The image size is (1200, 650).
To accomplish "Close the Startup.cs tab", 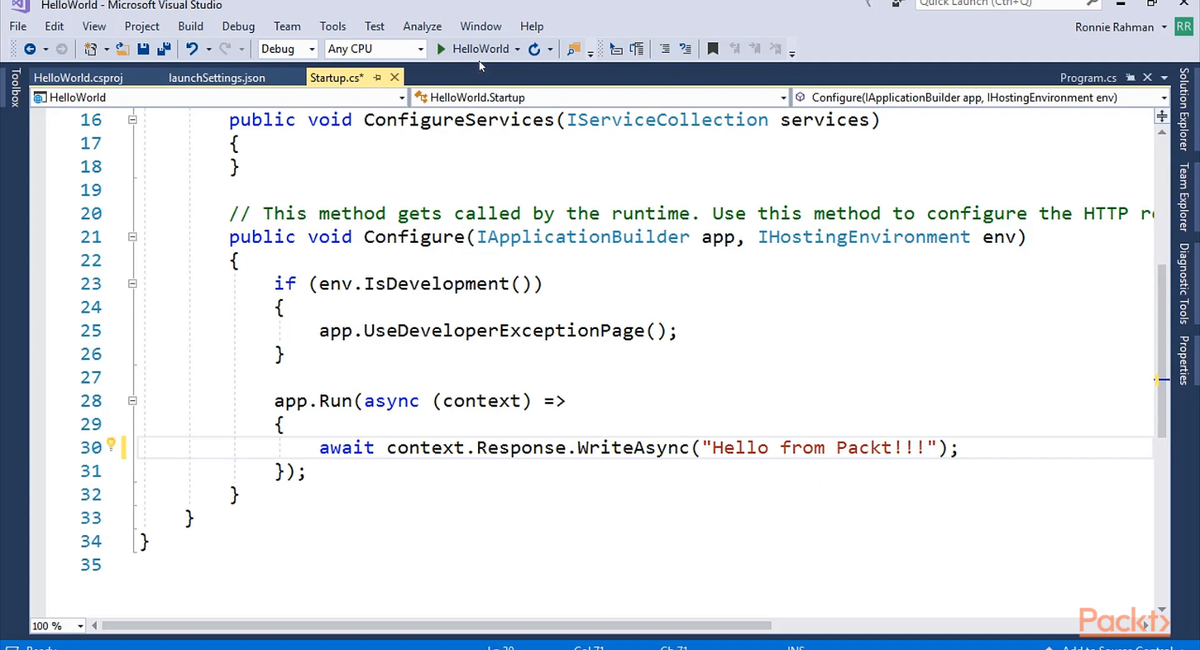I will pyautogui.click(x=394, y=77).
